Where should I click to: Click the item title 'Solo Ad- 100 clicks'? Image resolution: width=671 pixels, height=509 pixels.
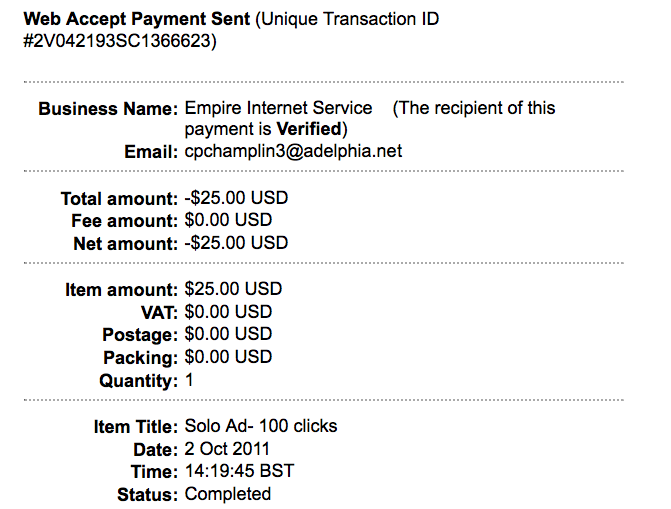tap(261, 426)
